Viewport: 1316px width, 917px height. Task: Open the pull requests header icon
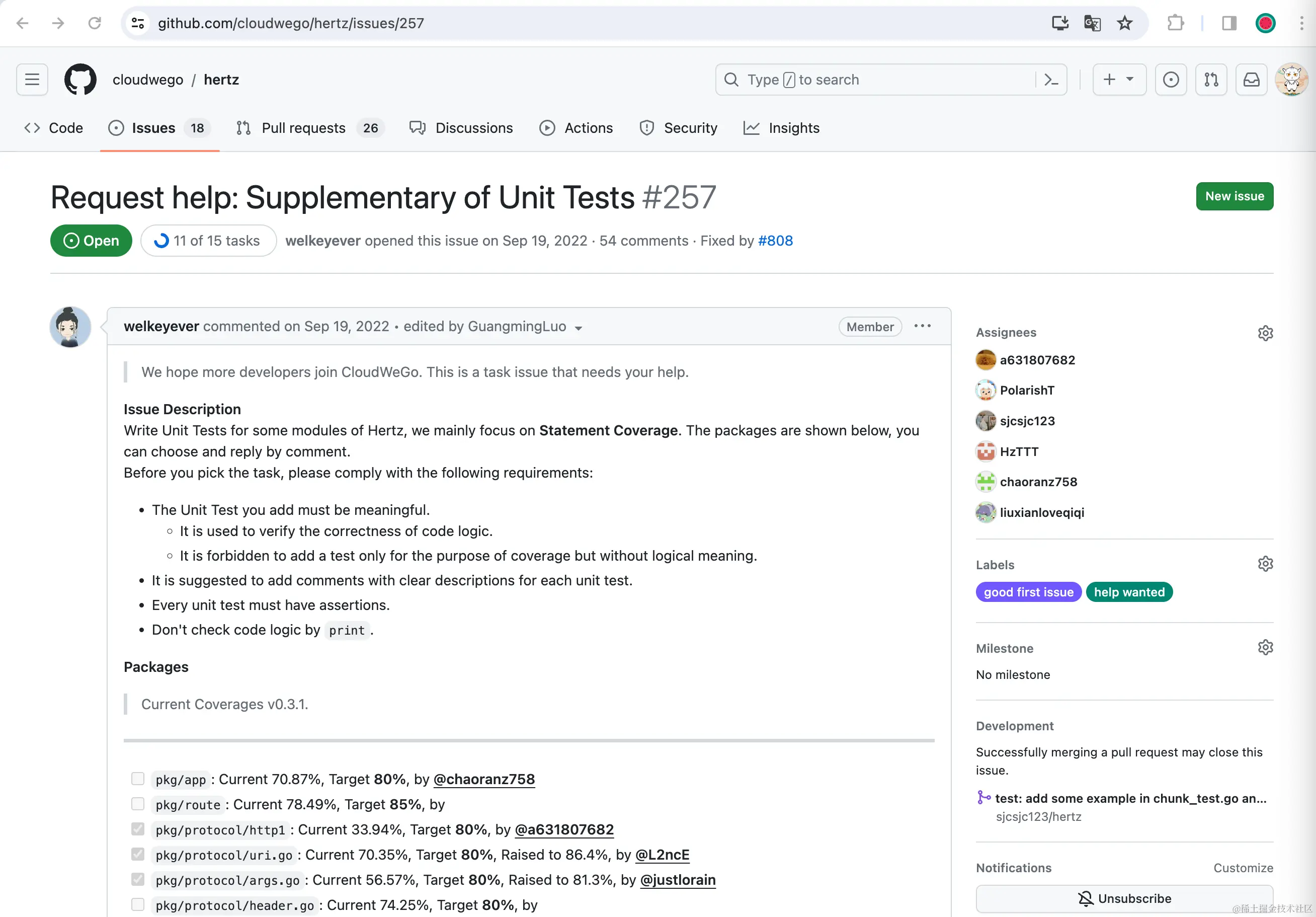(x=1210, y=79)
